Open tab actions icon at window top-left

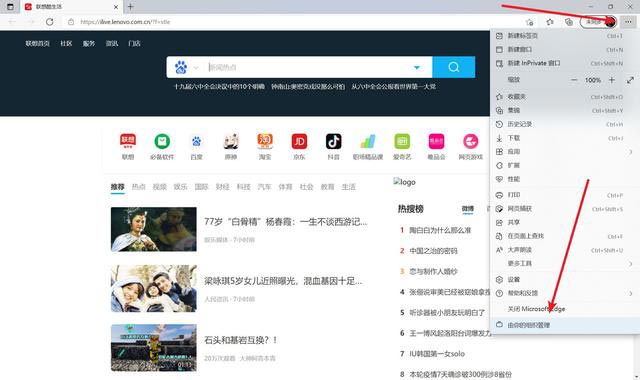tap(10, 7)
